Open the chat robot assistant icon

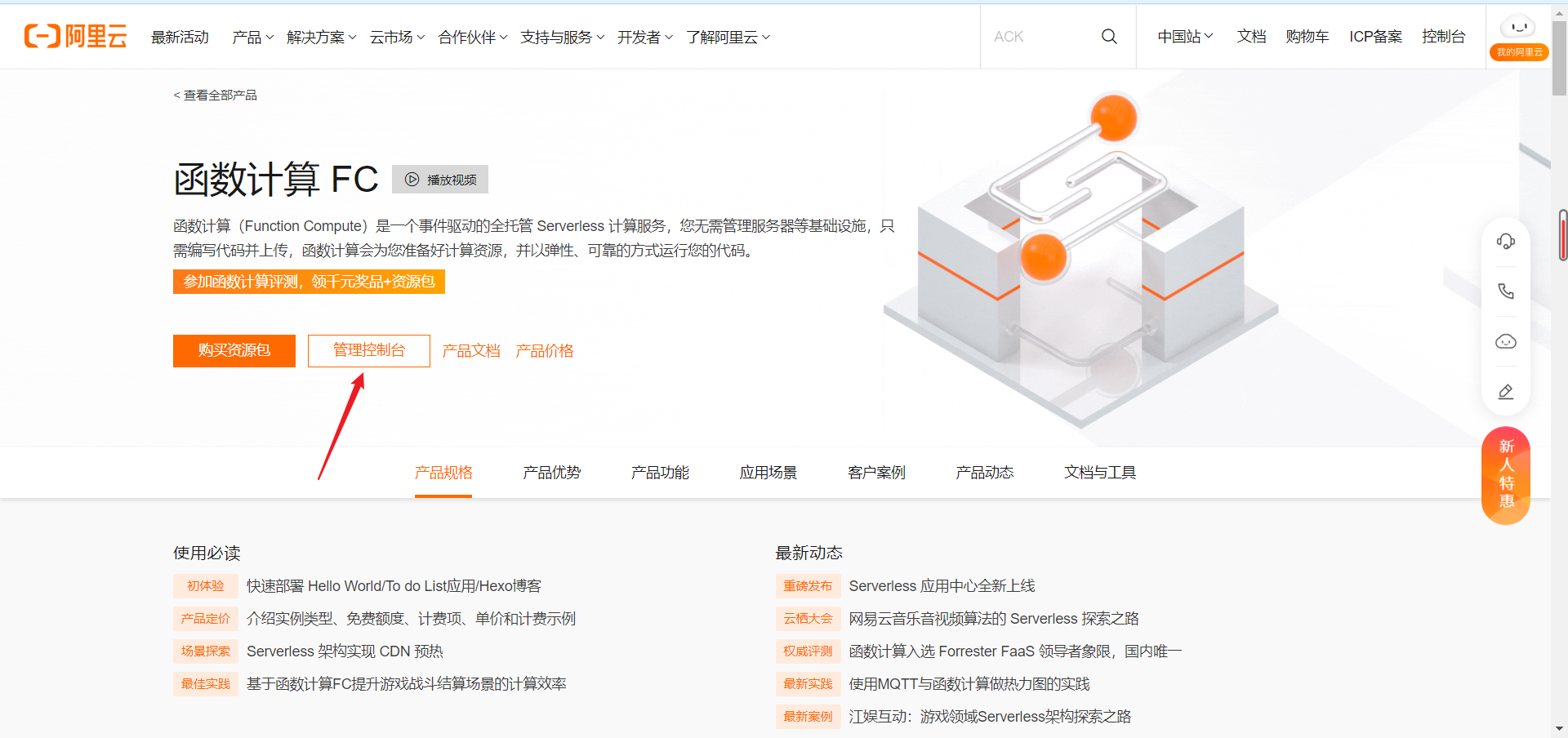coord(1506,341)
